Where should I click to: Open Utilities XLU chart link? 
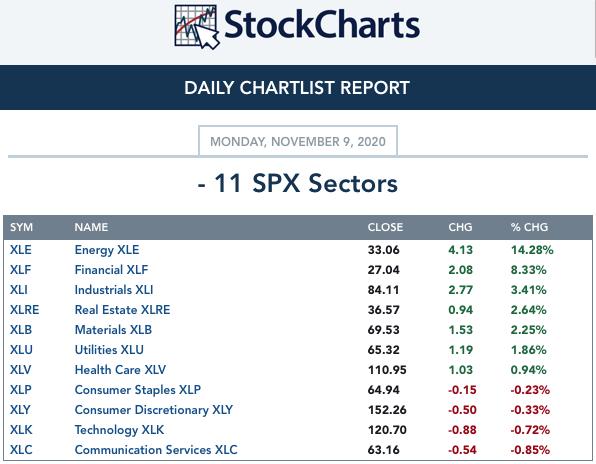[109, 350]
